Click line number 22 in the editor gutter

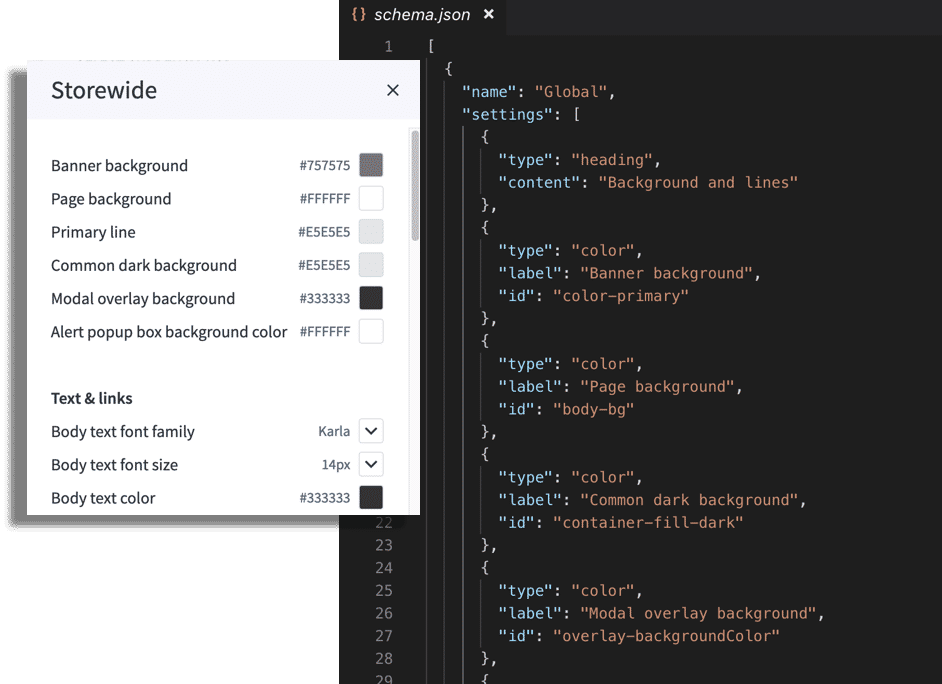point(385,522)
